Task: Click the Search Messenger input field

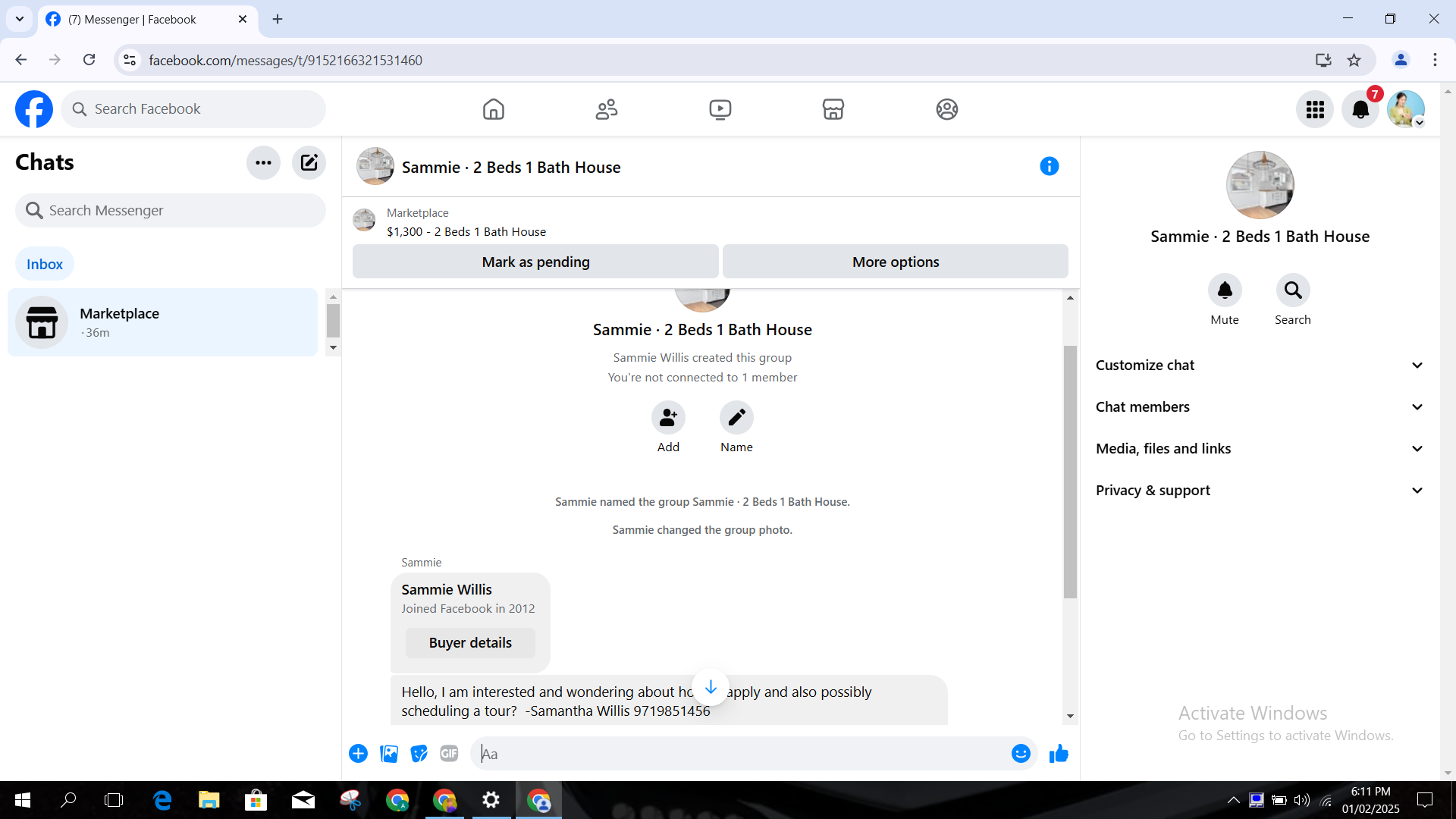Action: [171, 210]
